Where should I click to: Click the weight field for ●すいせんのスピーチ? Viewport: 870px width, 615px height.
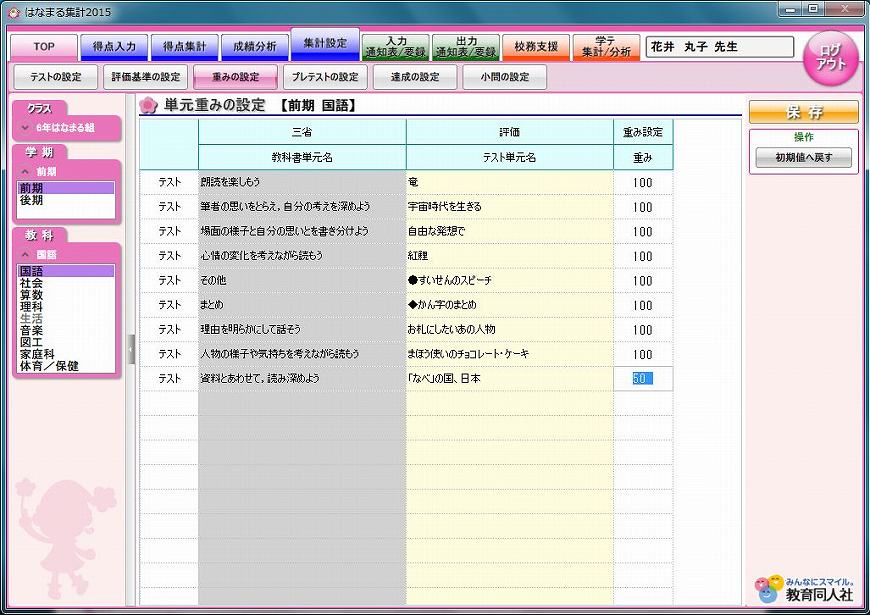coord(643,281)
